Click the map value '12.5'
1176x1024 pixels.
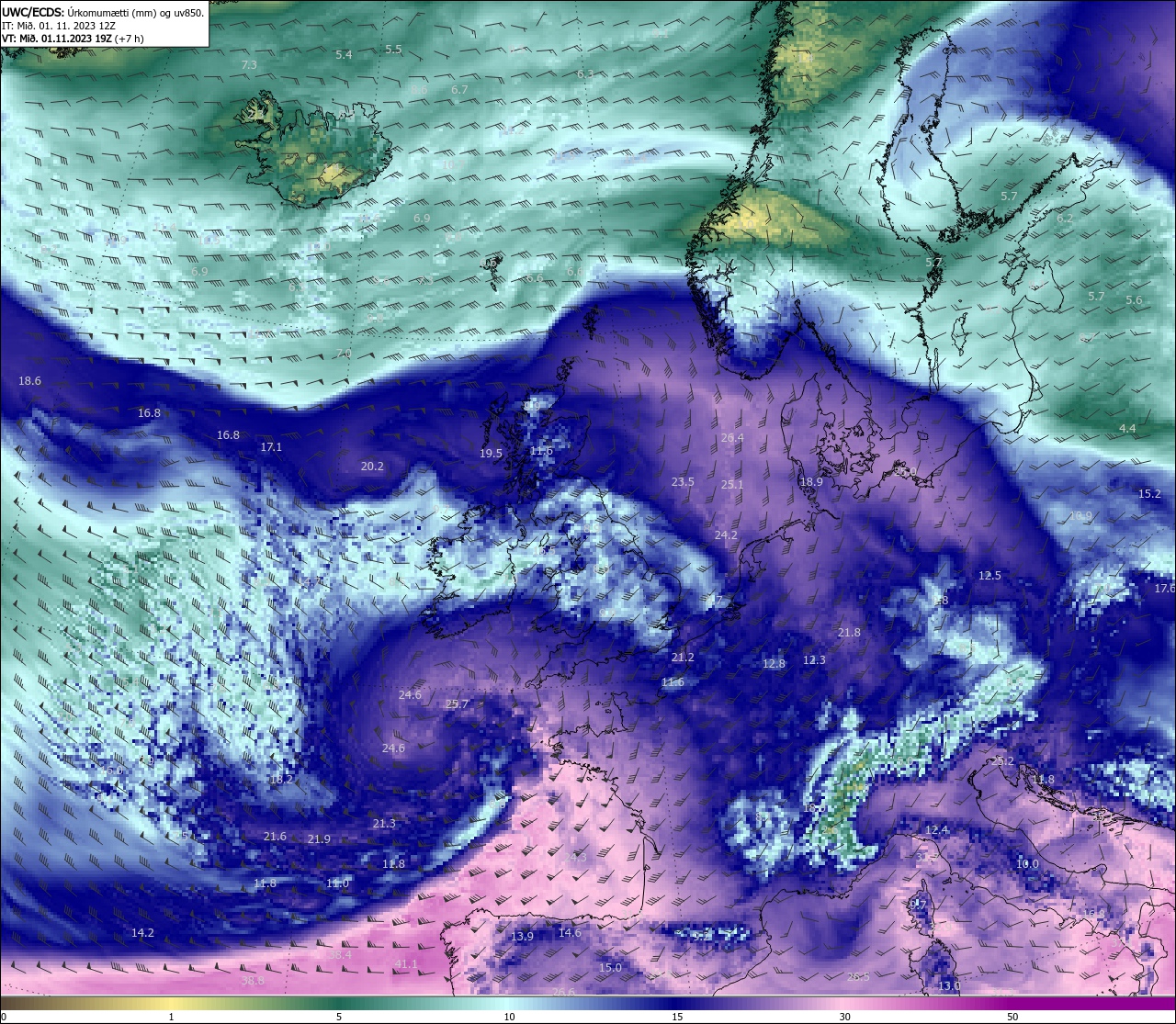tap(989, 576)
